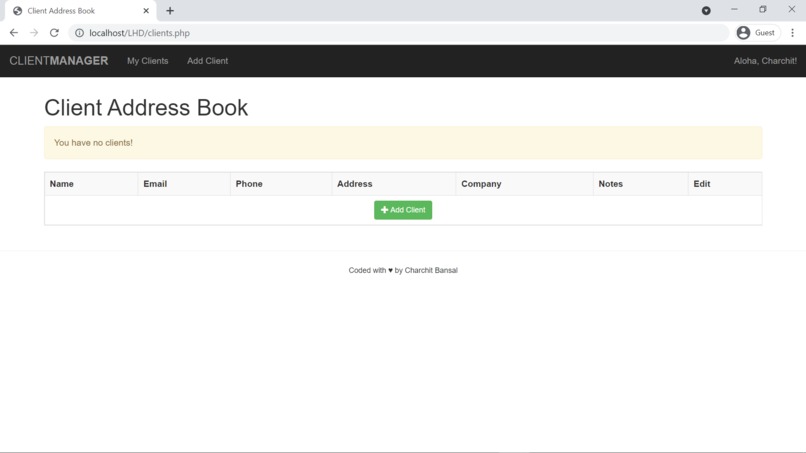Viewport: 806px width, 453px height.
Task: View site information icon in address bar
Action: pyautogui.click(x=79, y=33)
